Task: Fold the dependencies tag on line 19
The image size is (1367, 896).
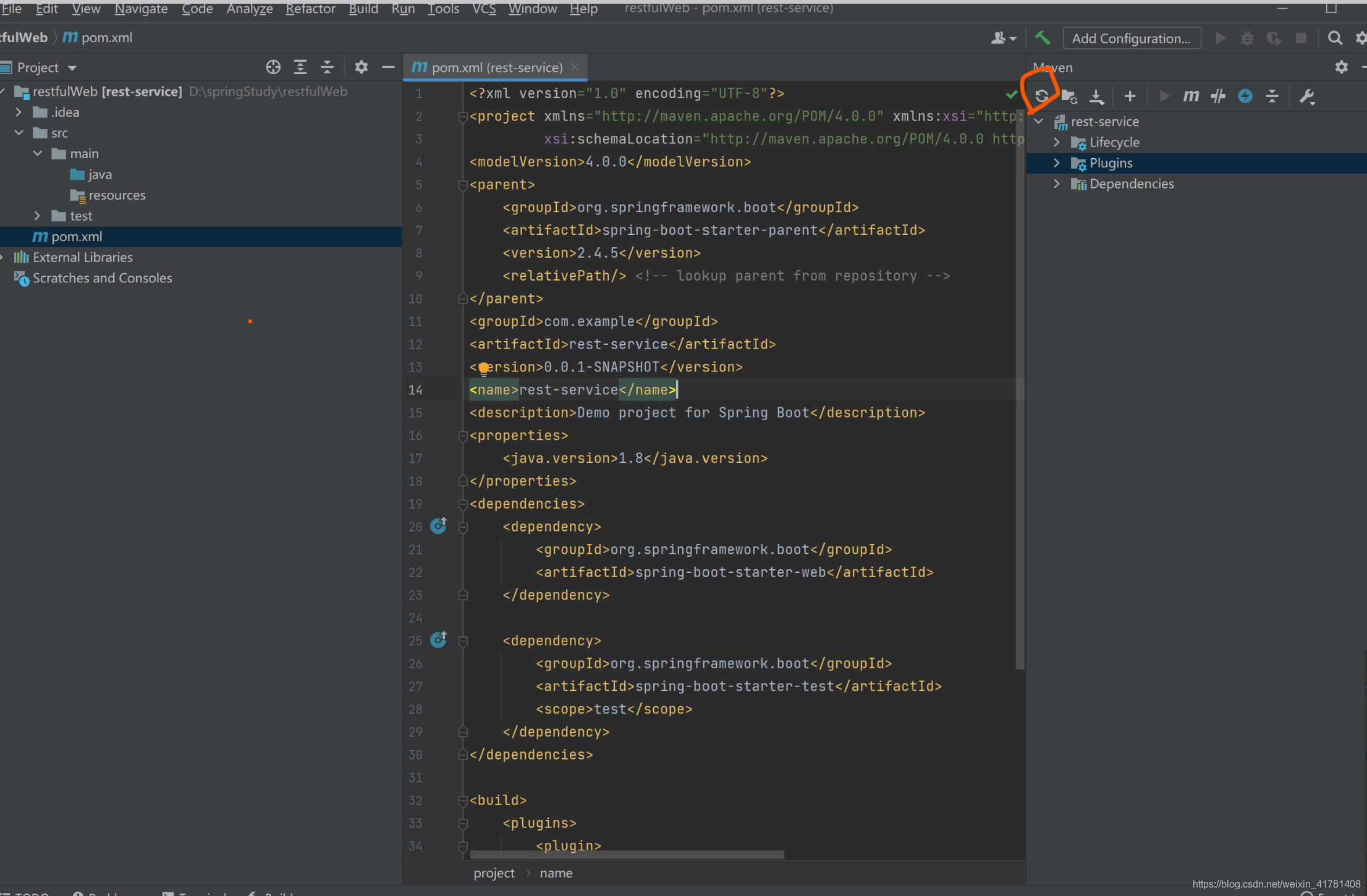Action: tap(462, 504)
